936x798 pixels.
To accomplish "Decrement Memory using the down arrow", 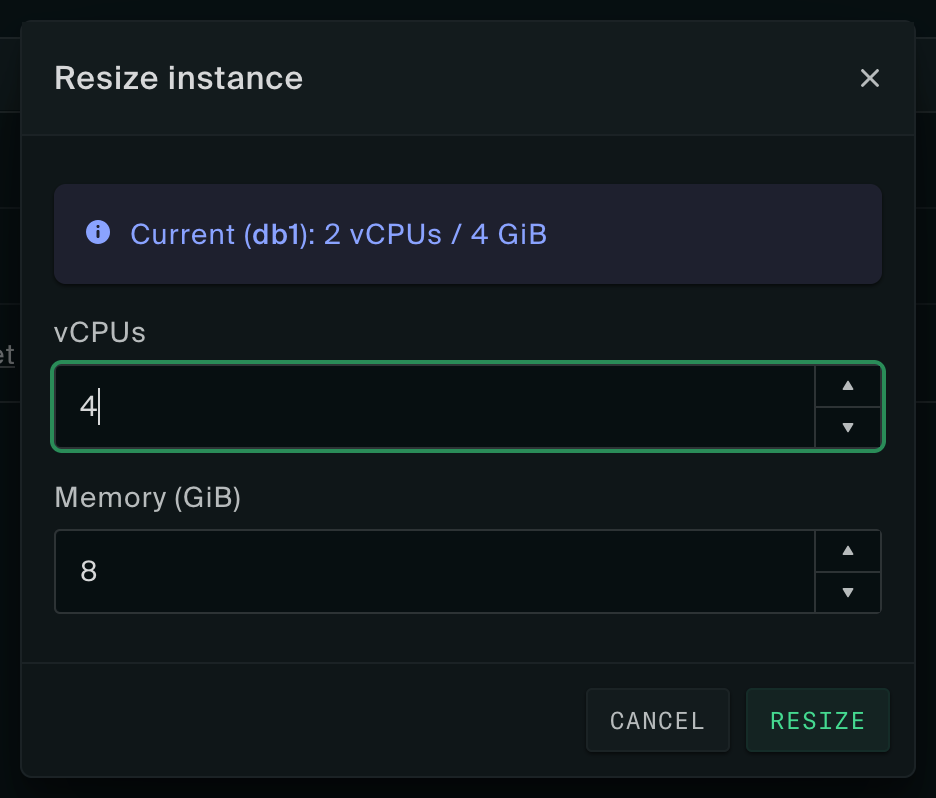I will point(848,592).
